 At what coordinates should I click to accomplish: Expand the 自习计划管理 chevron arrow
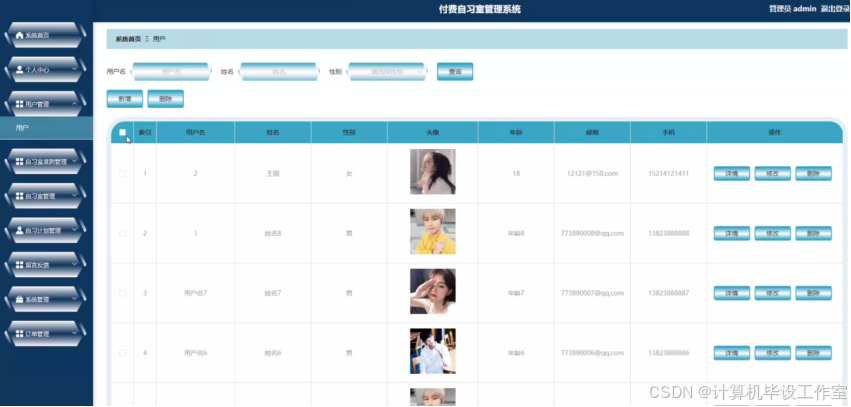(x=74, y=230)
